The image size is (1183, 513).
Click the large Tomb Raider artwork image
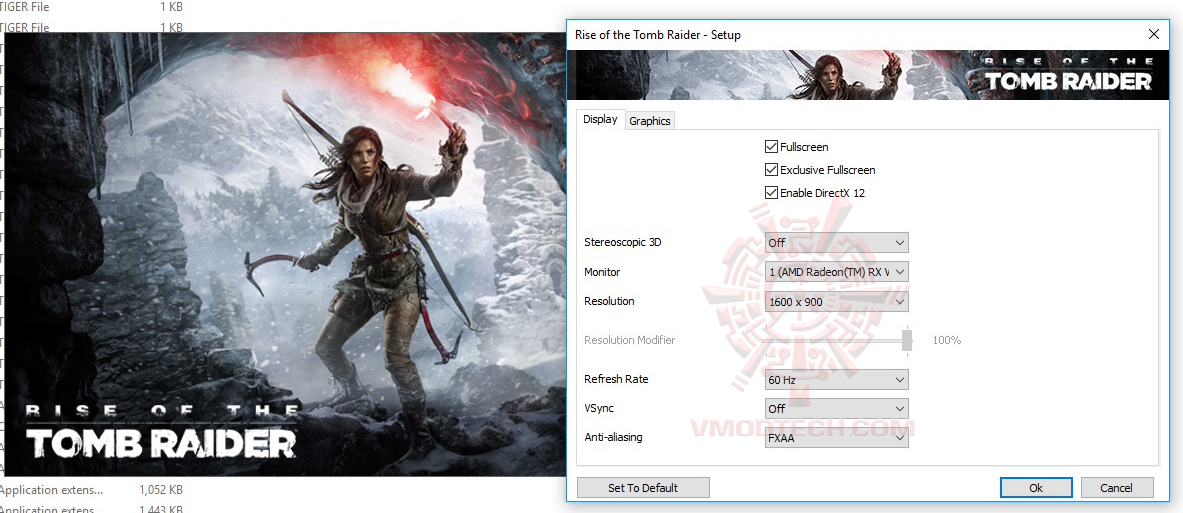click(285, 254)
